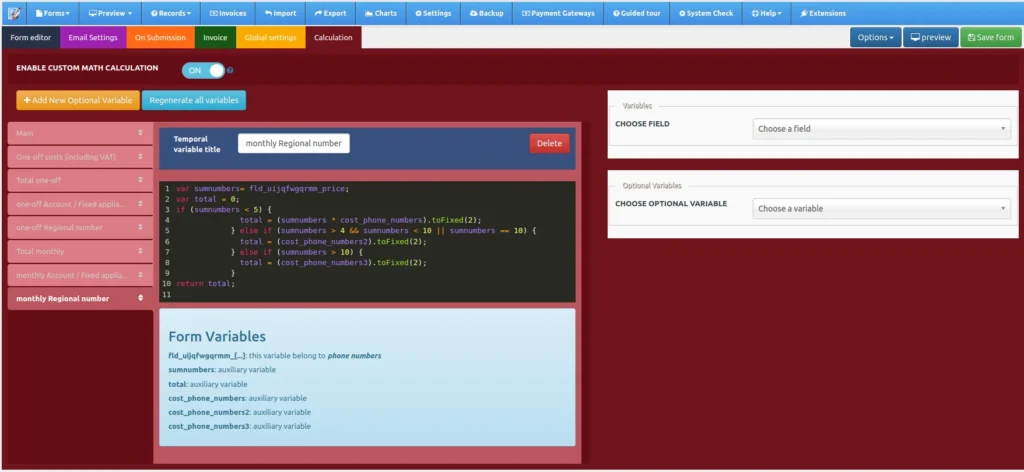Click Backup in the top bar
This screenshot has width=1024, height=472.
[486, 13]
